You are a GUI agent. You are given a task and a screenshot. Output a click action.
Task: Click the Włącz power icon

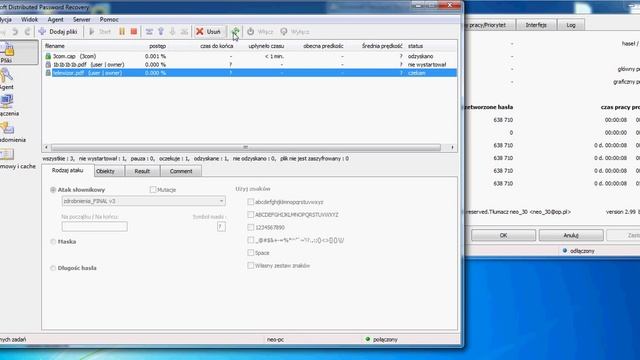point(251,31)
